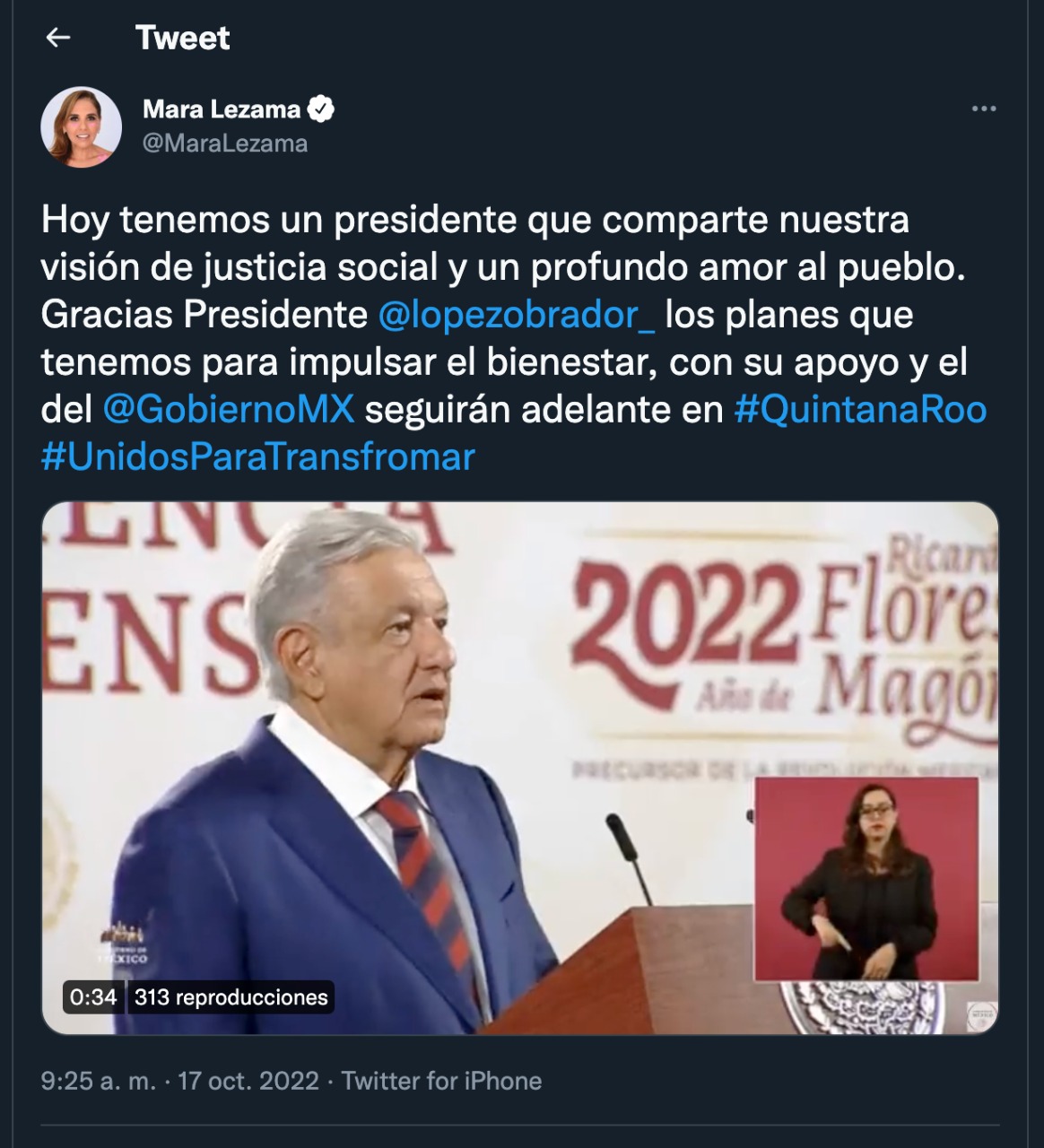Click the small seal icon in the video corner
The image size is (1044, 1148).
(981, 1016)
